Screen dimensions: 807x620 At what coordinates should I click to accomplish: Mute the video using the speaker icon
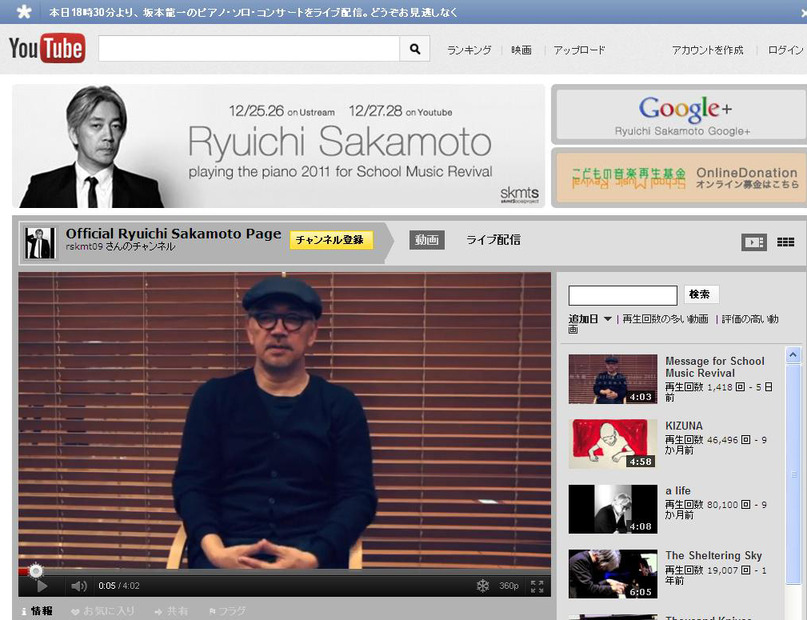(x=79, y=586)
